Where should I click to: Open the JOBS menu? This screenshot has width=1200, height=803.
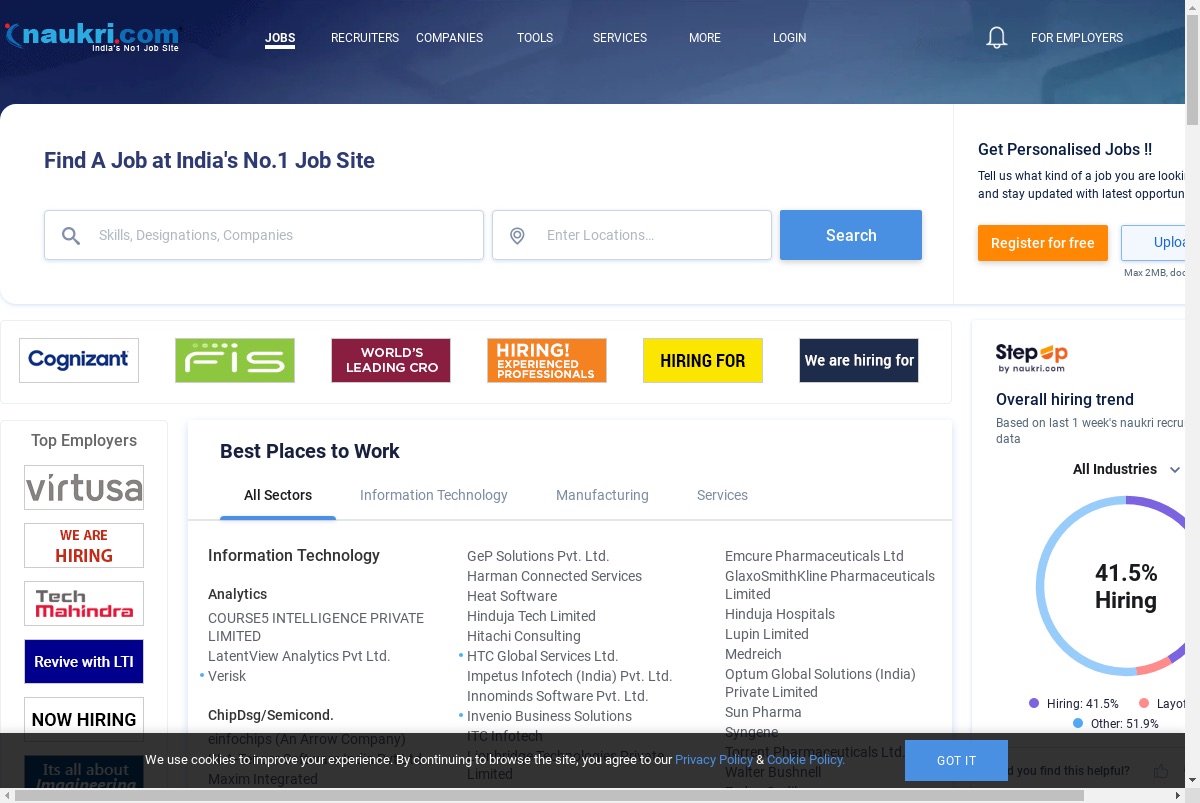[280, 38]
